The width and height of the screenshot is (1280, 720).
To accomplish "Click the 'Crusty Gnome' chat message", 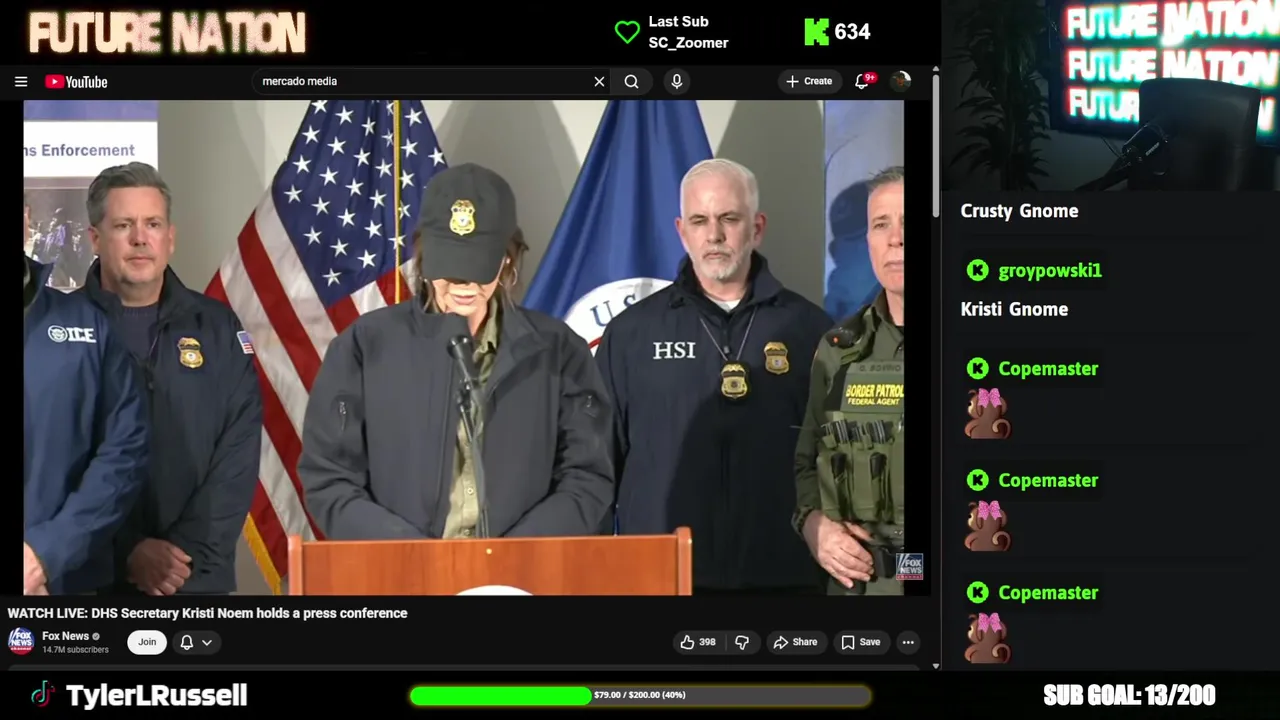I will coord(1019,211).
